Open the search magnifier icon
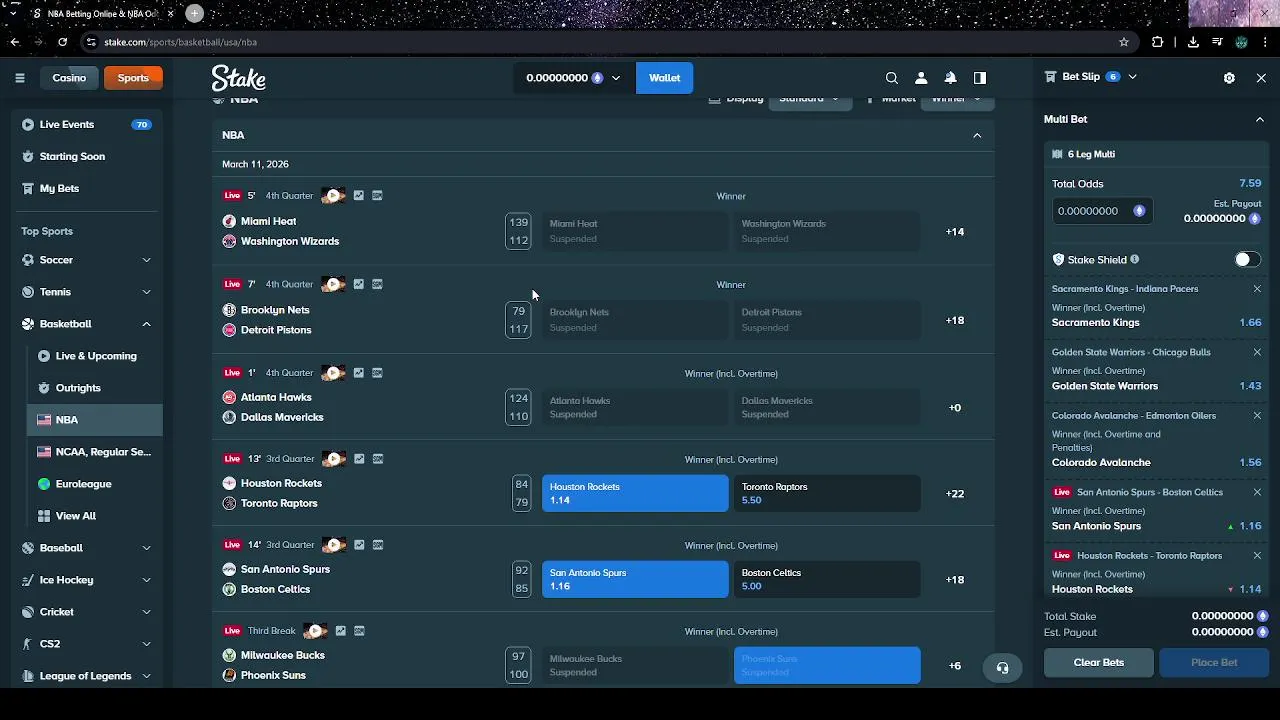The width and height of the screenshot is (1280, 720). point(892,78)
